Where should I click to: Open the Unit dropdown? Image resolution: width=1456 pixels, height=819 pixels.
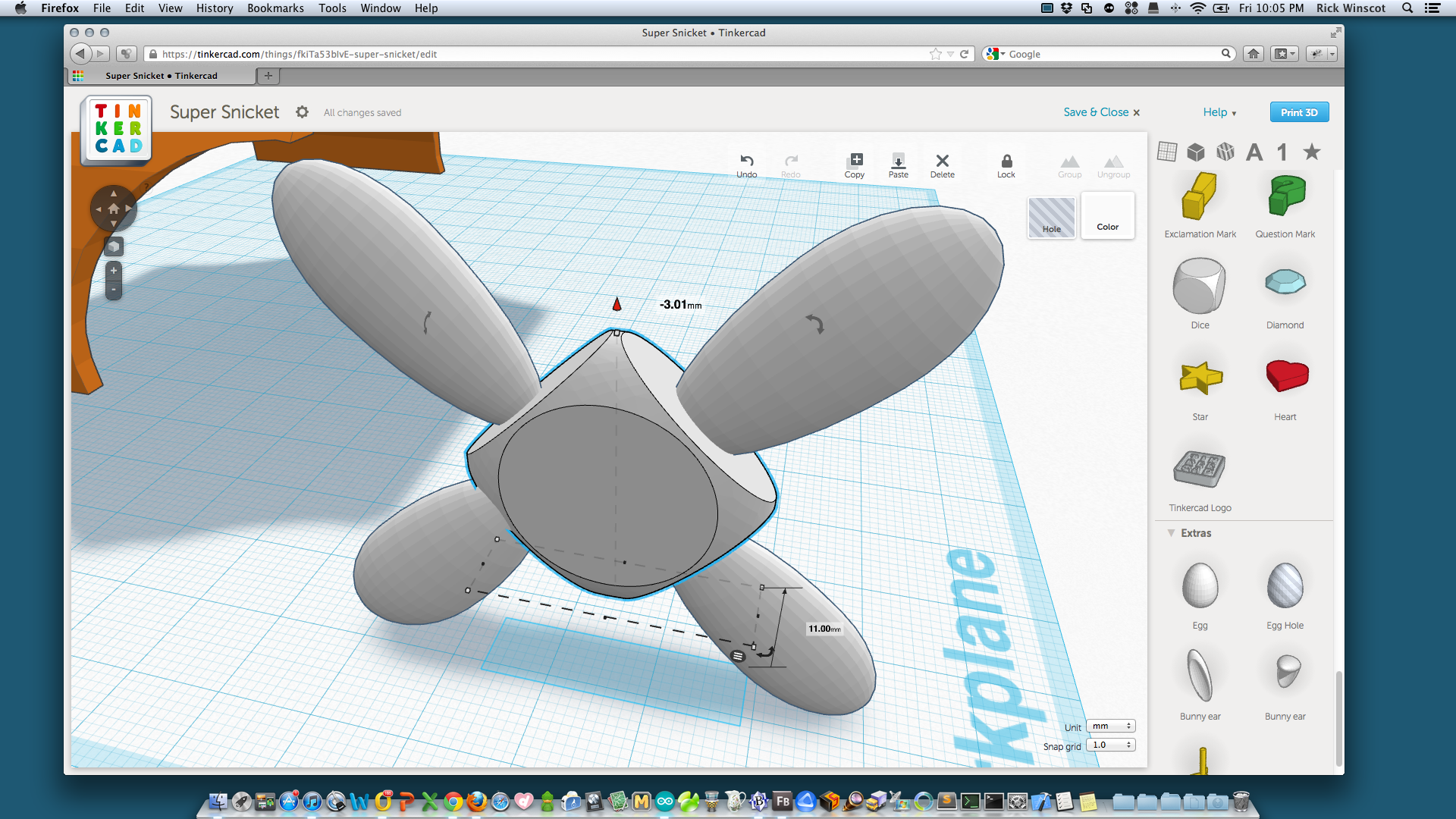click(1110, 726)
